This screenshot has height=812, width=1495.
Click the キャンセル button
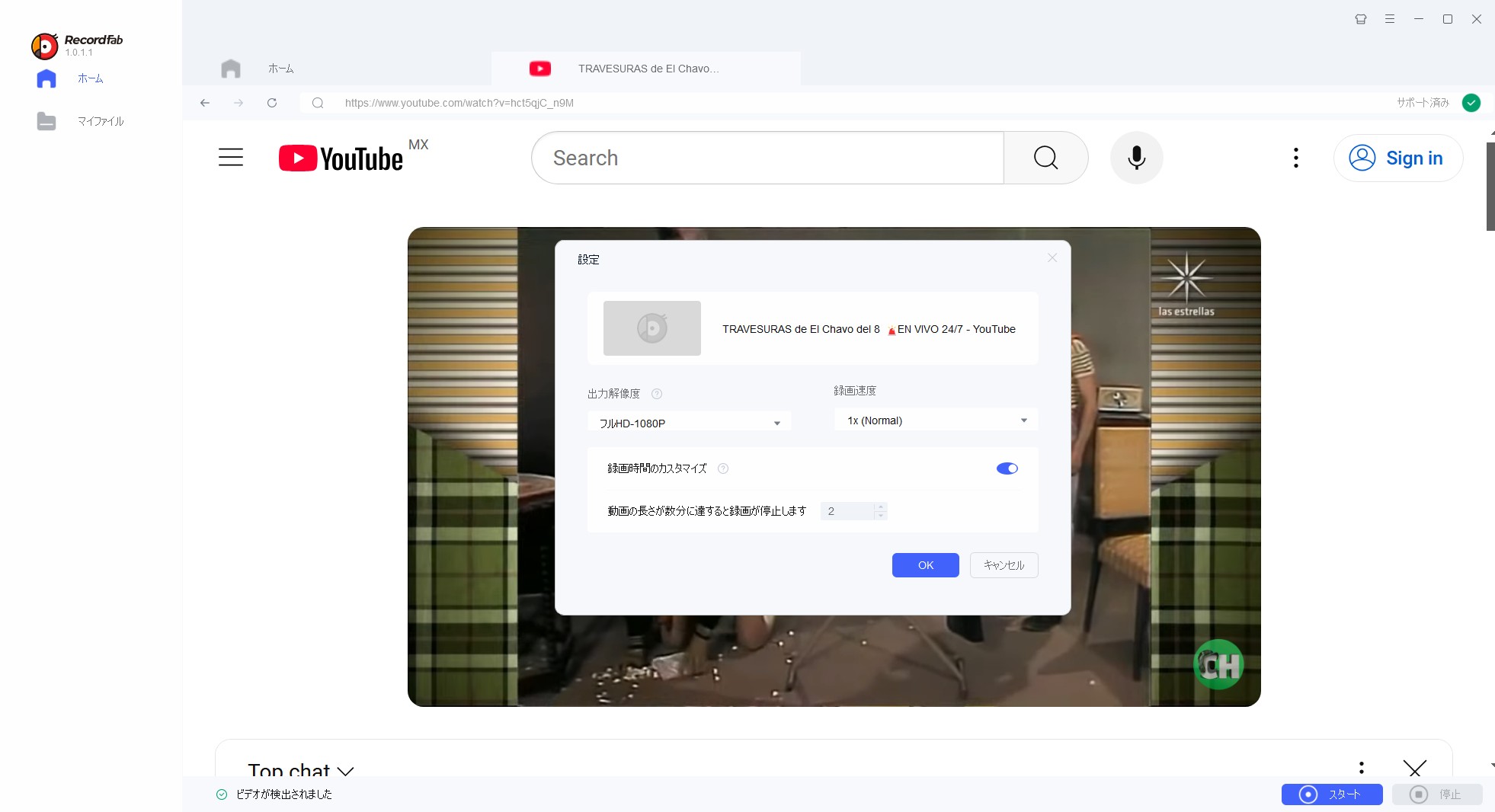[x=1004, y=565]
